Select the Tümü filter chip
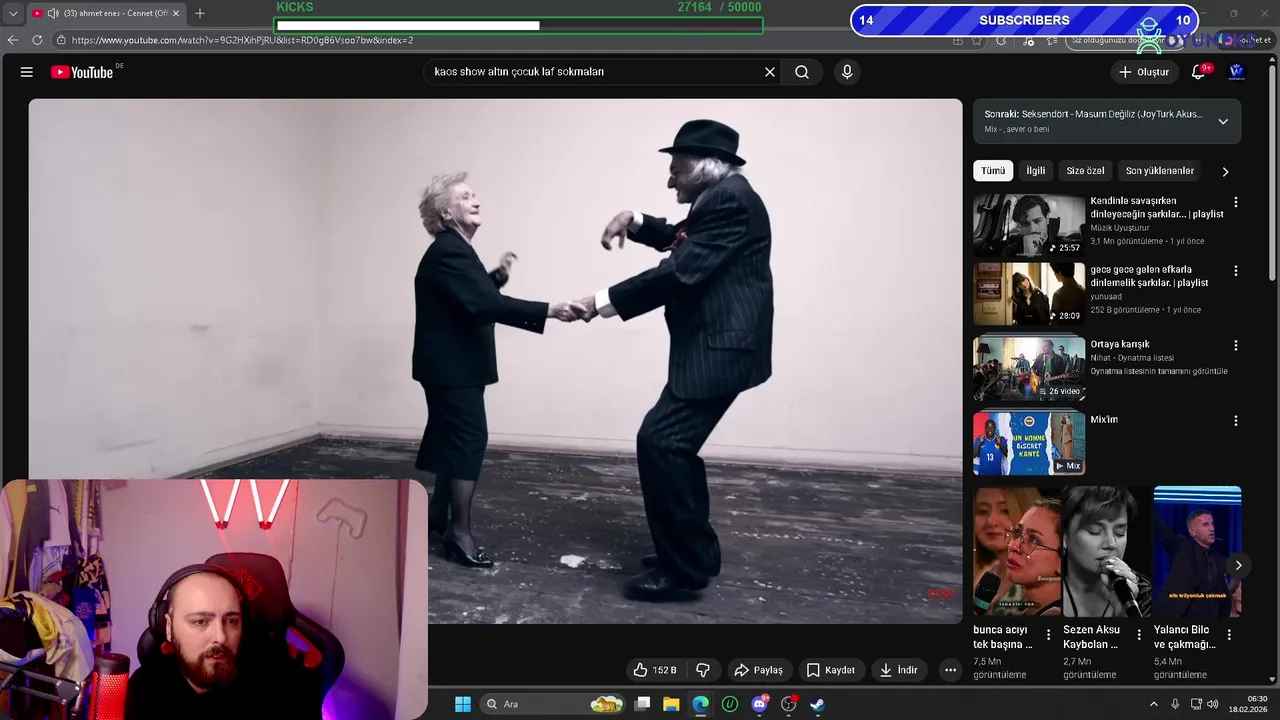Viewport: 1280px width, 720px height. 993,171
